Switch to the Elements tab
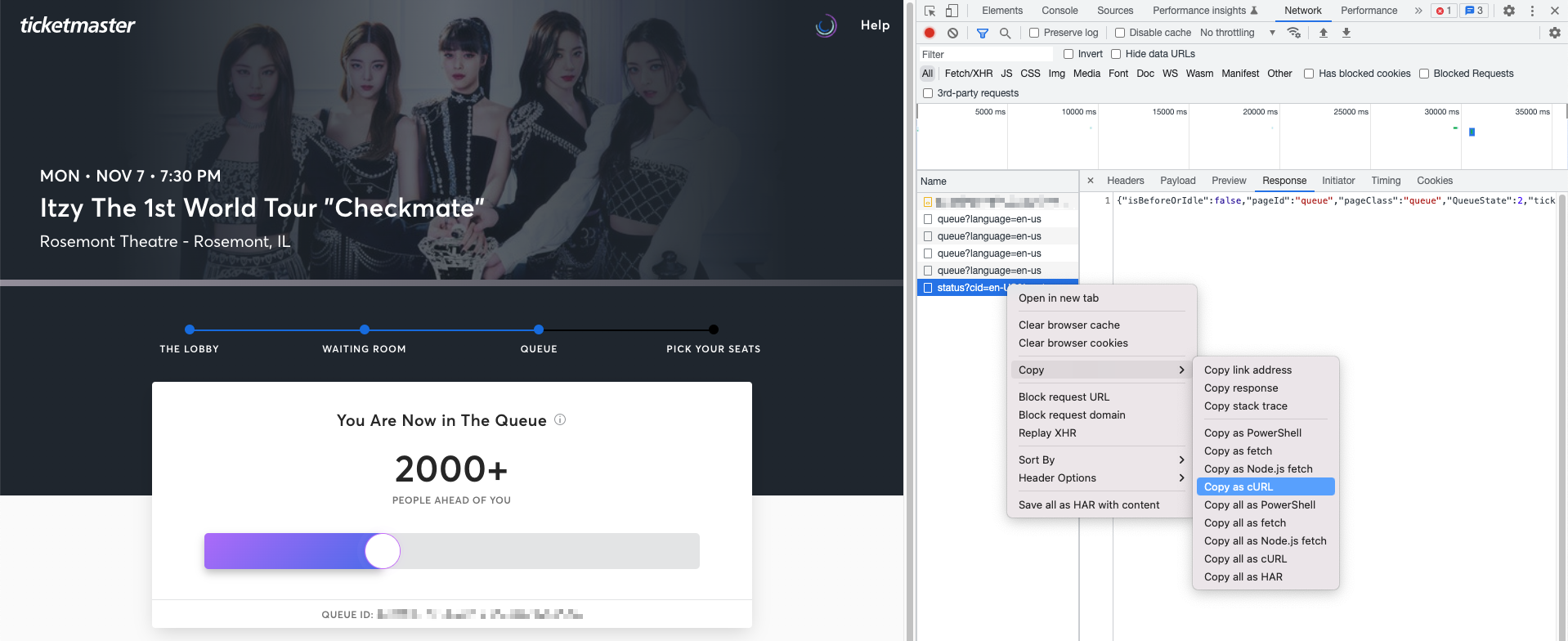This screenshot has width=1568, height=641. [1002, 11]
